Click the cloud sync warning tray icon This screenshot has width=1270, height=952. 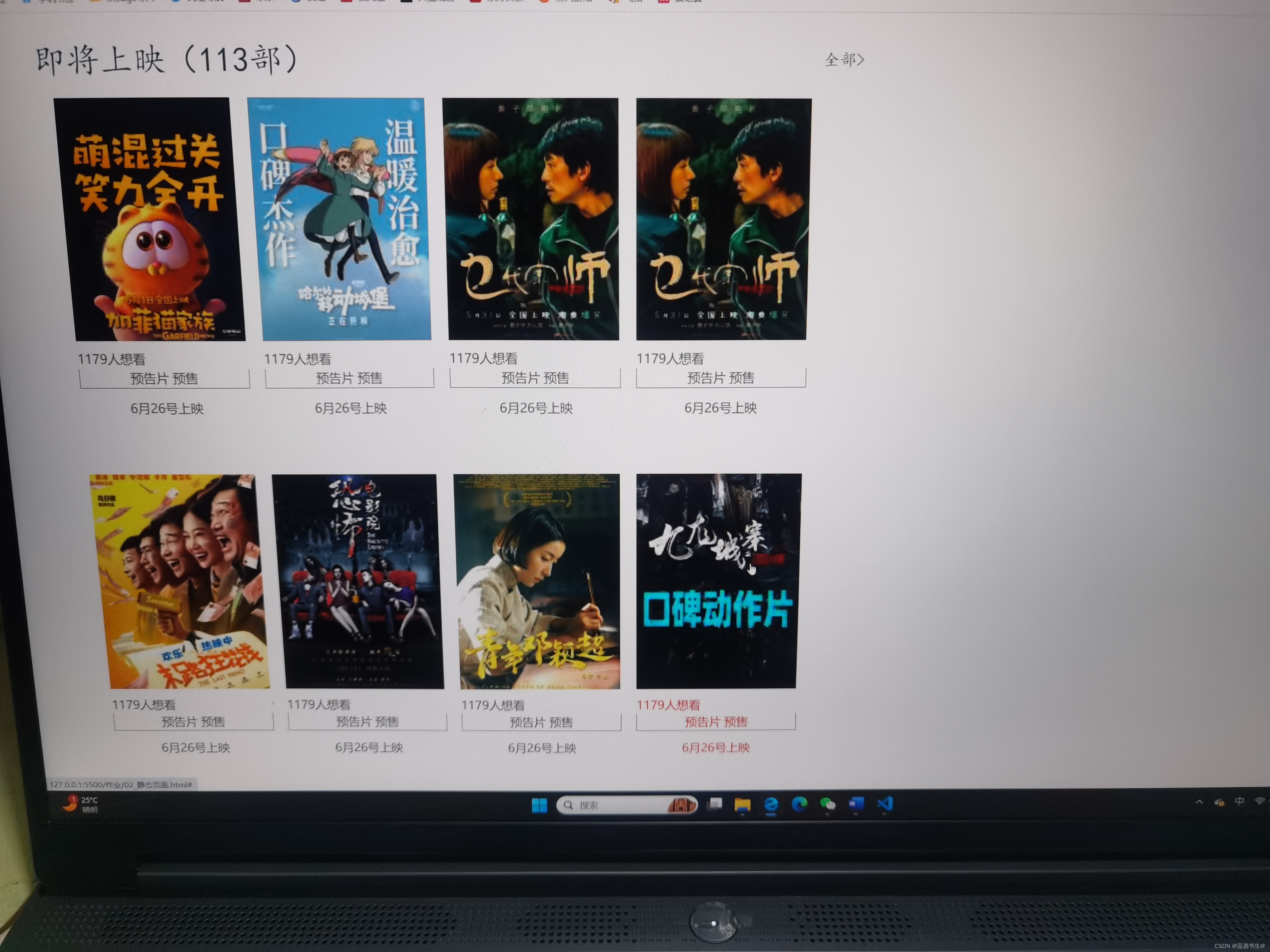(x=1219, y=802)
